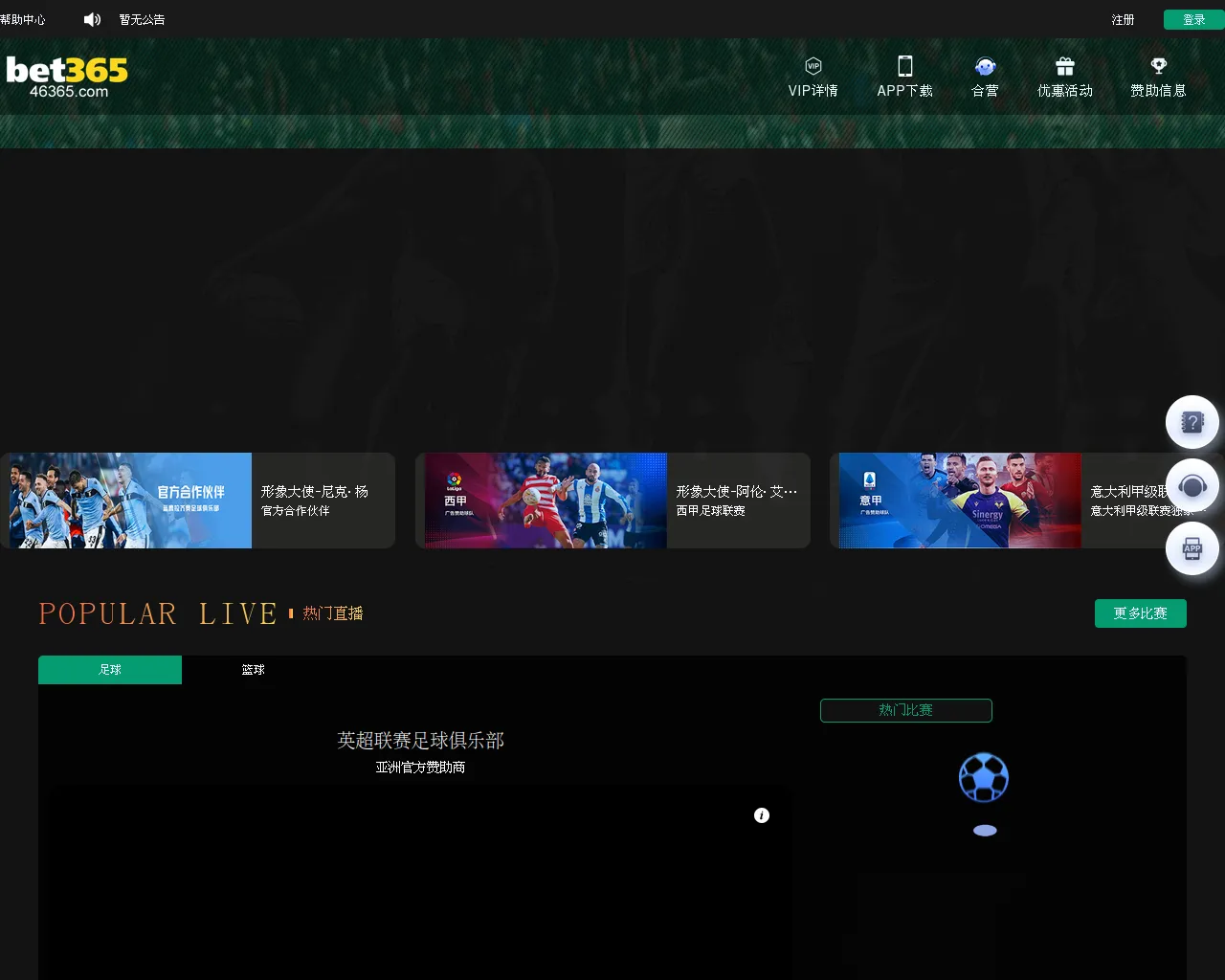Click the 热门比赛 outlined button

pos(906,710)
